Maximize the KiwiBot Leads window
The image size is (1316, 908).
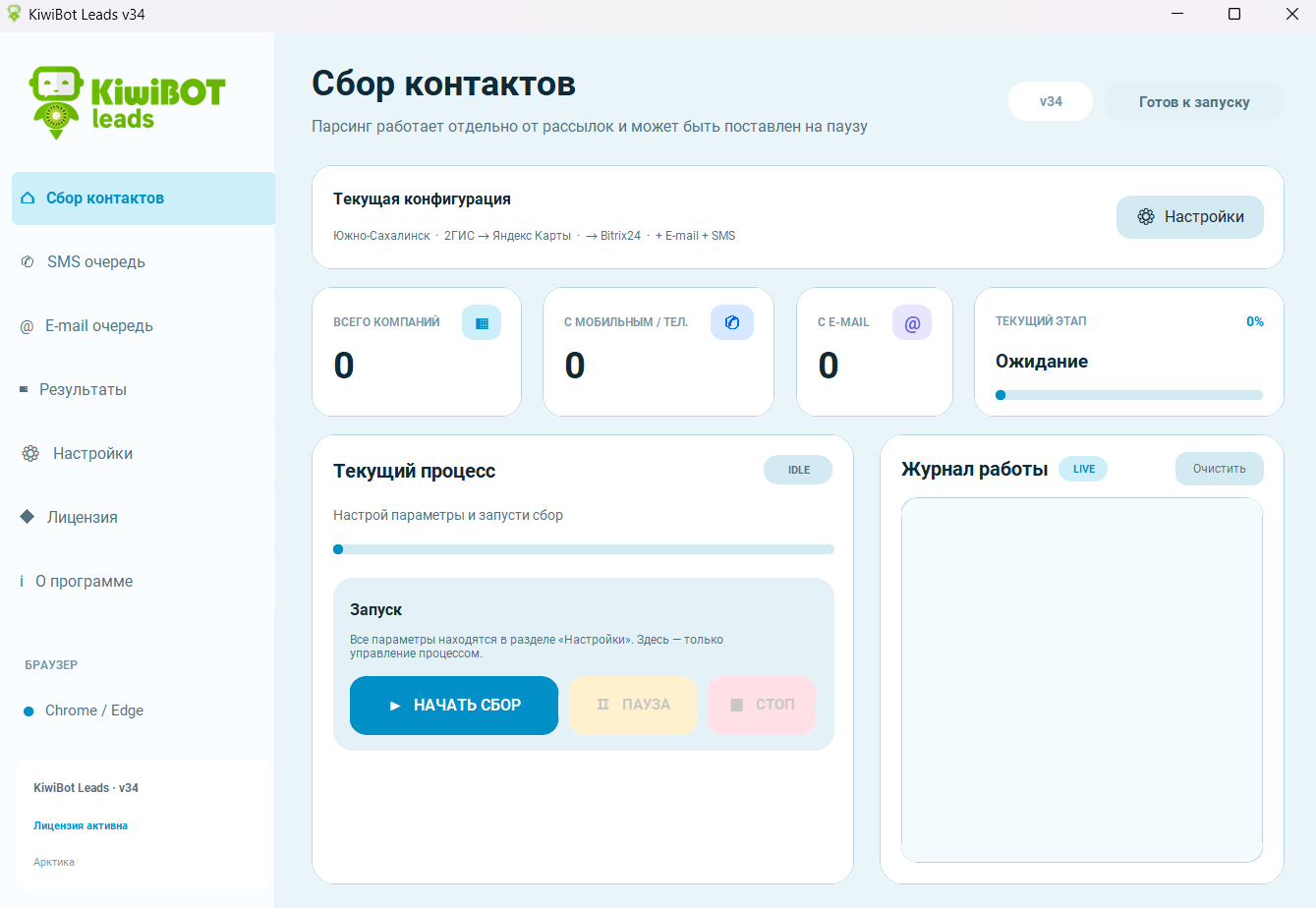tap(1234, 14)
